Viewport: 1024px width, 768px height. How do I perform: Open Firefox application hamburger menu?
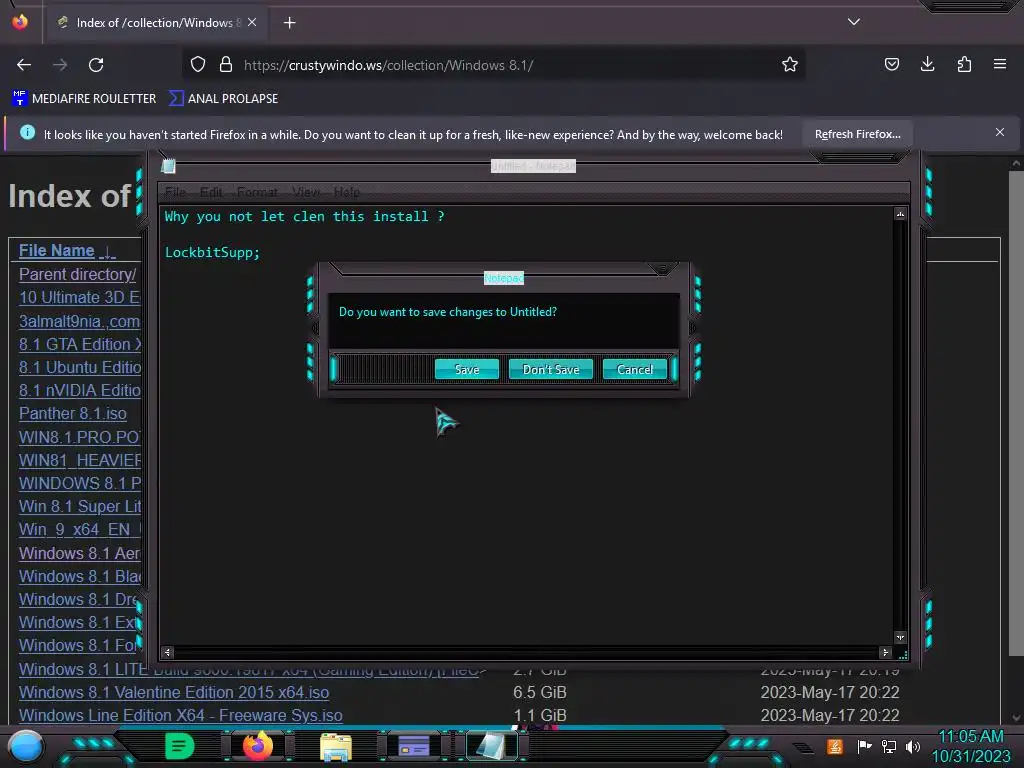pos(999,64)
